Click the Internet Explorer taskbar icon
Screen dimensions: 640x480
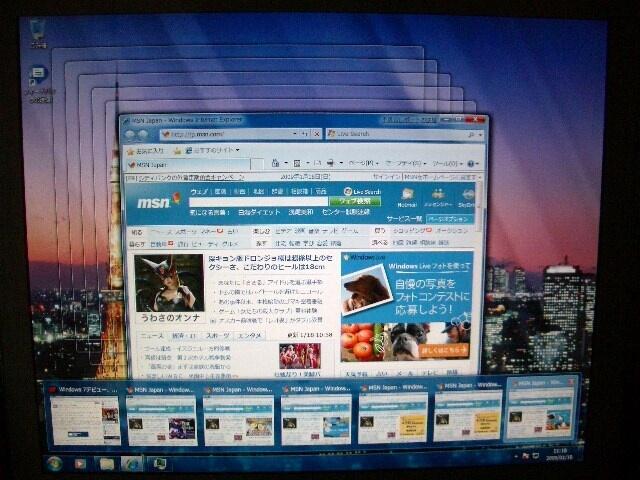(x=131, y=464)
